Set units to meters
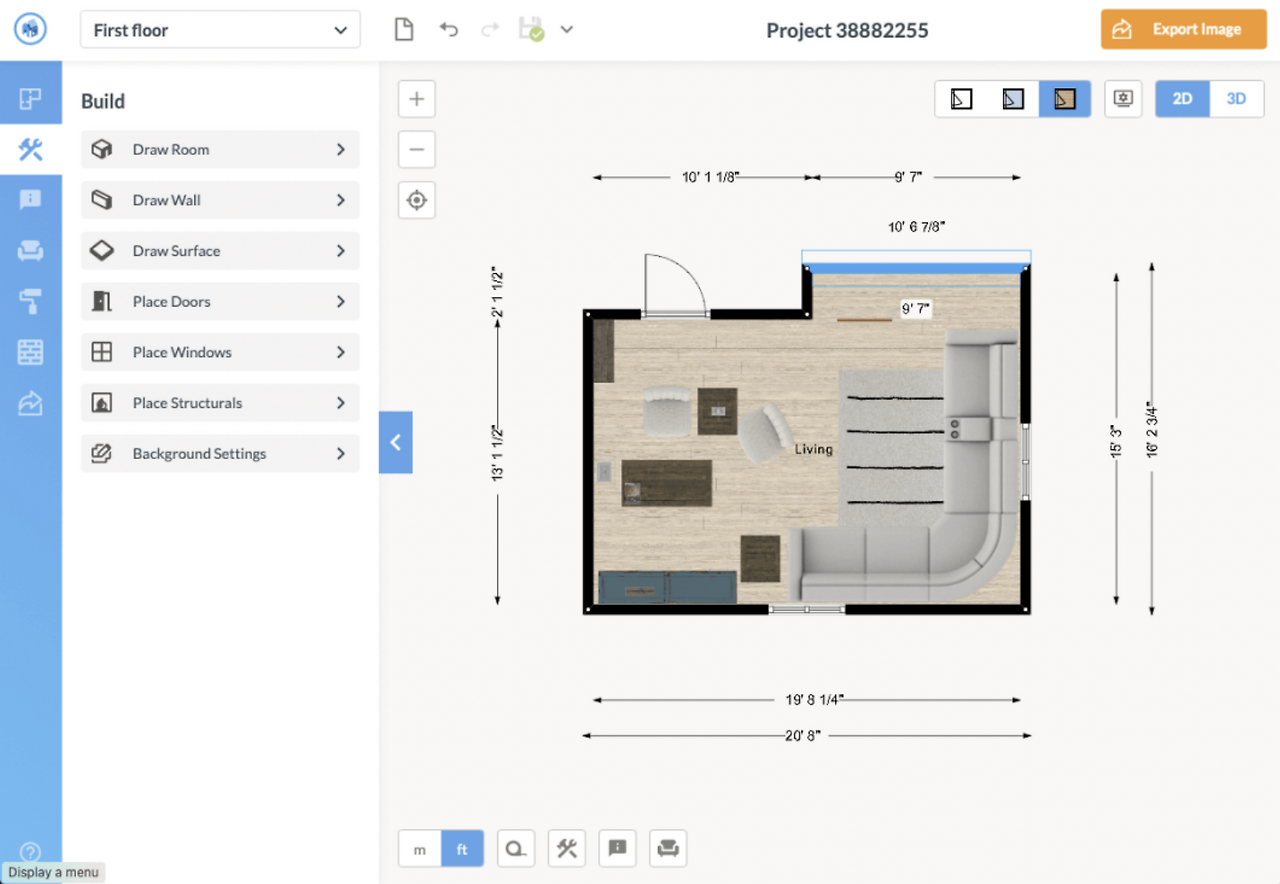The image size is (1280, 884). coord(420,849)
